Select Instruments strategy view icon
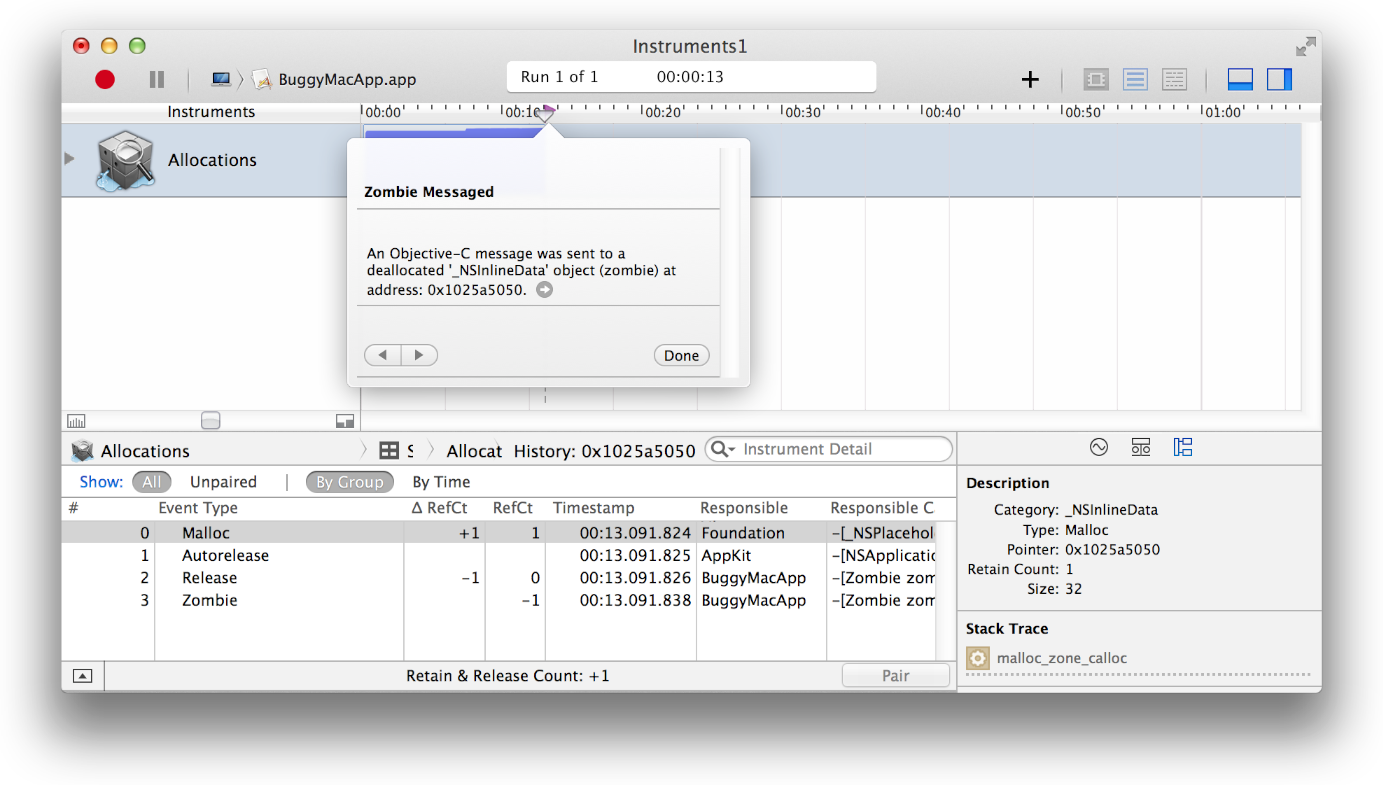1383x785 pixels. (1135, 79)
